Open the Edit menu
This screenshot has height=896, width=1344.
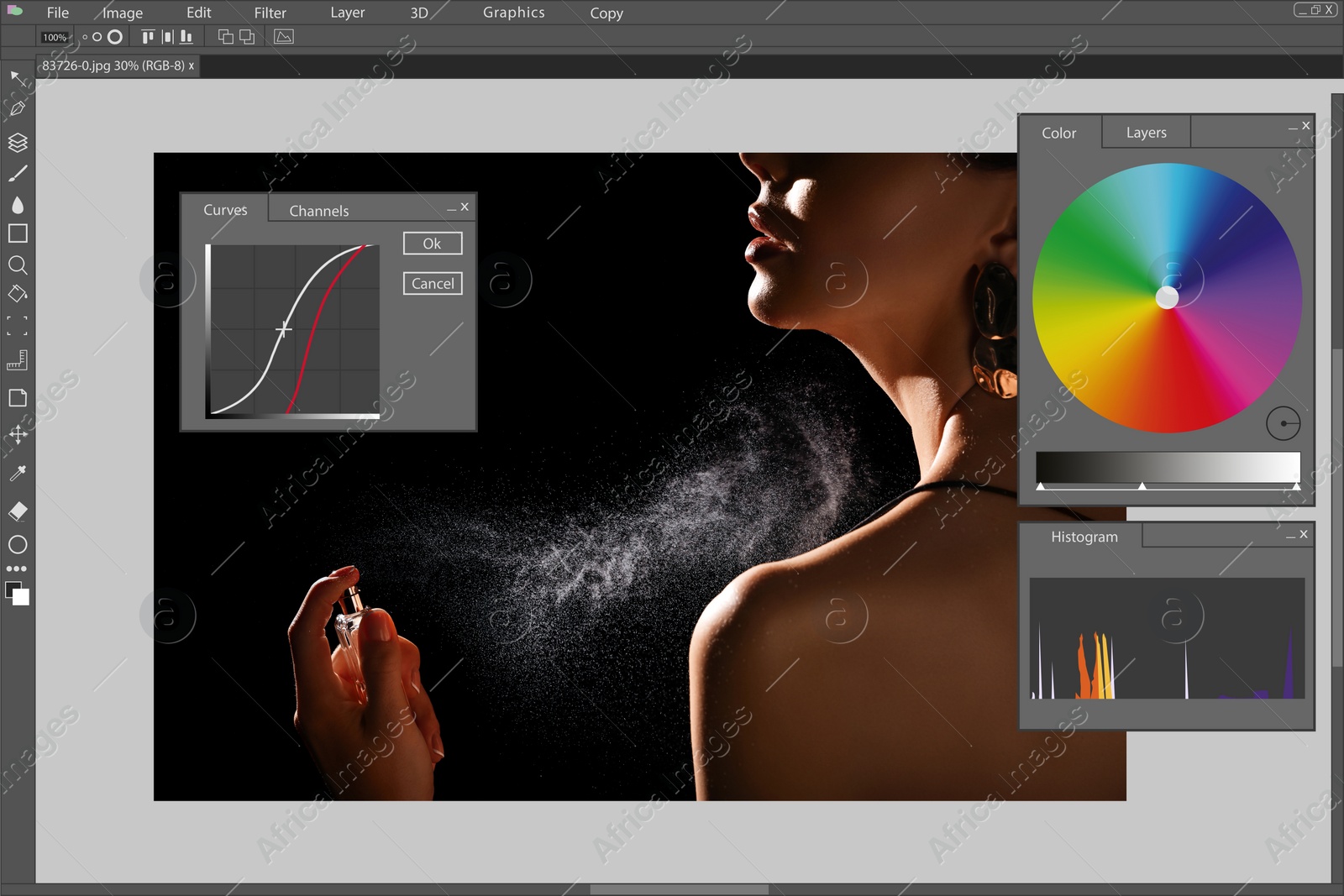[x=199, y=13]
